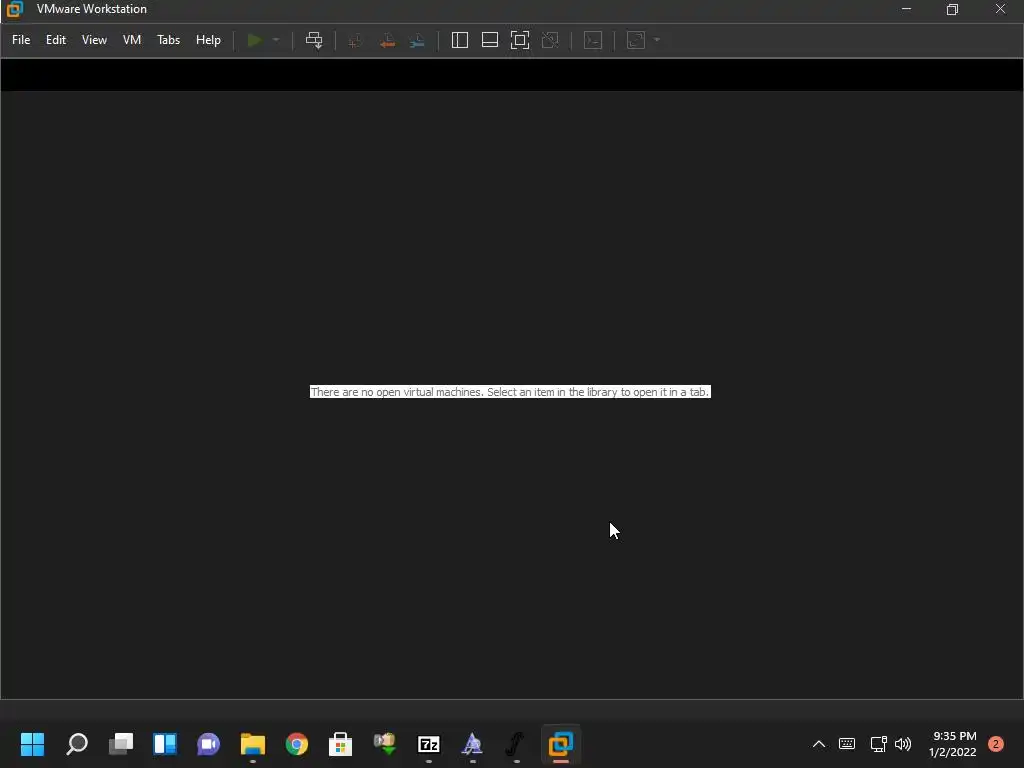The height and width of the screenshot is (768, 1024).
Task: Open the Teams Chat taskbar icon
Action: click(209, 744)
